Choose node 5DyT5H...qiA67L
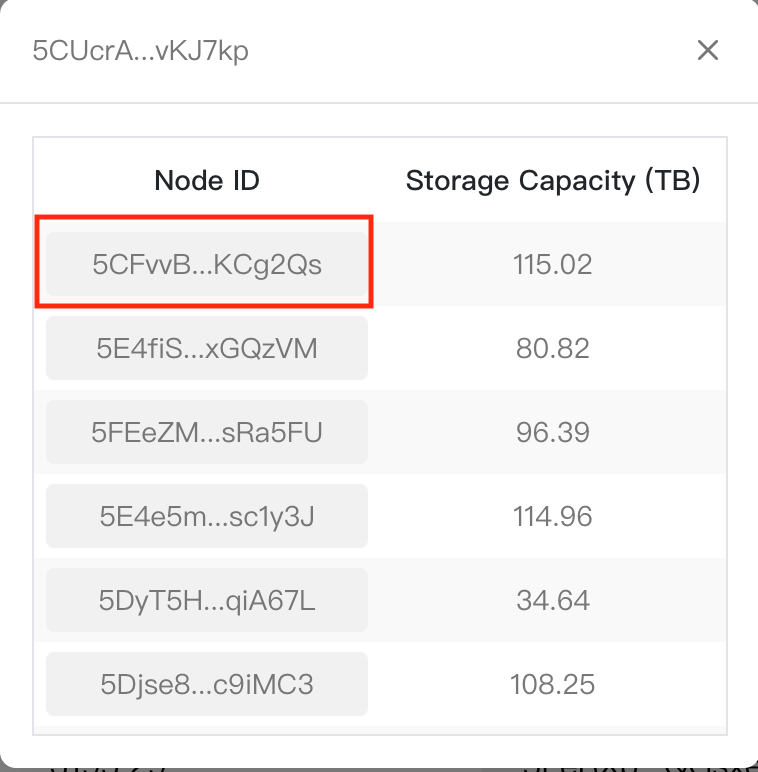Screen dimensions: 758x772 point(207,601)
